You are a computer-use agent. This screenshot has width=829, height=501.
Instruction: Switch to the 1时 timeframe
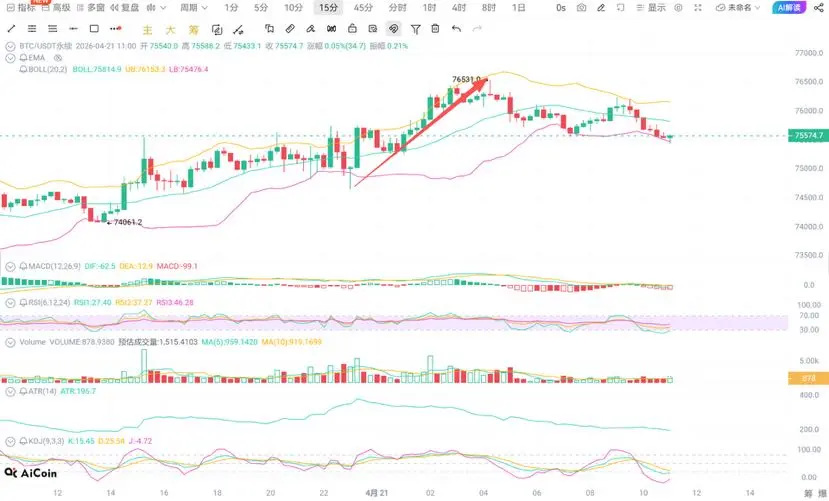[x=429, y=7]
